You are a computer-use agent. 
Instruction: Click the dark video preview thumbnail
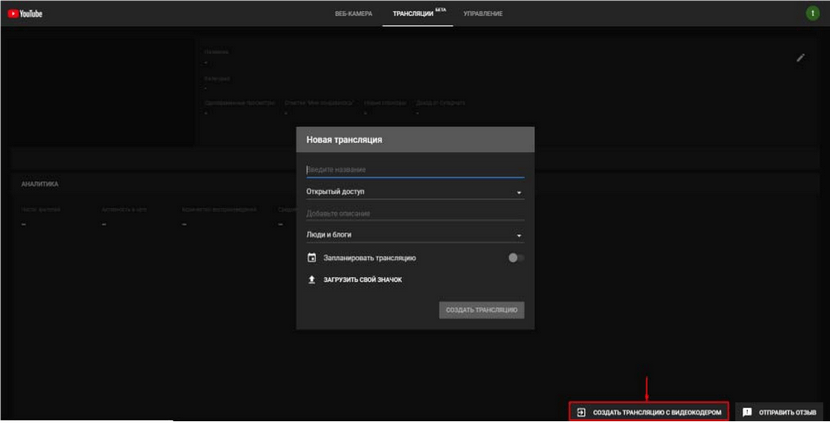click(x=102, y=92)
